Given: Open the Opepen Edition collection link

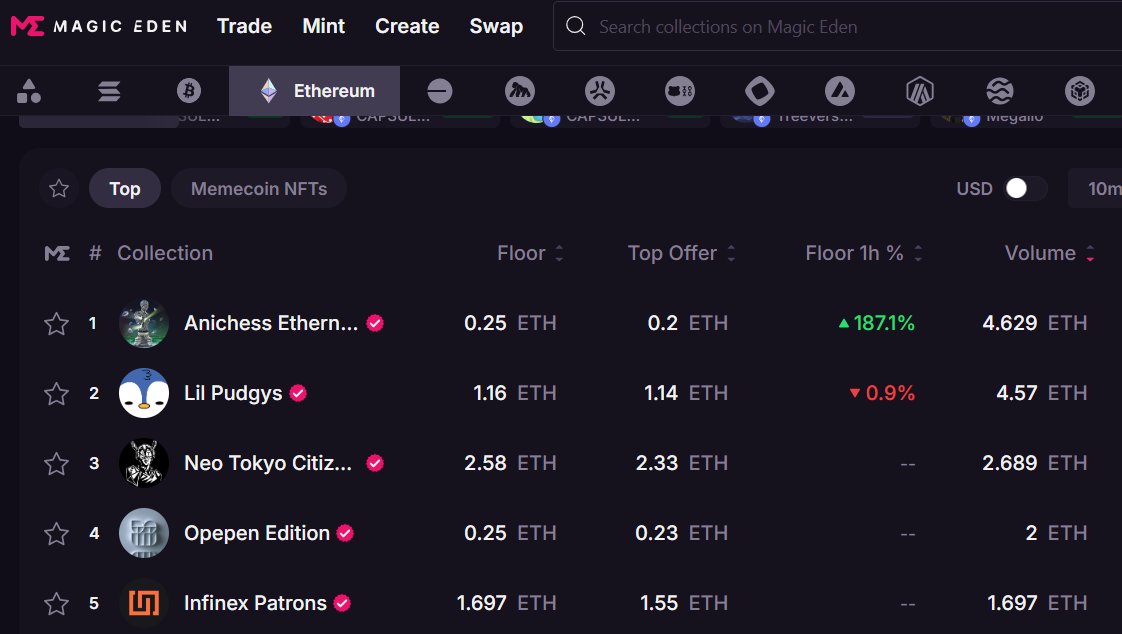Looking at the screenshot, I should [257, 533].
